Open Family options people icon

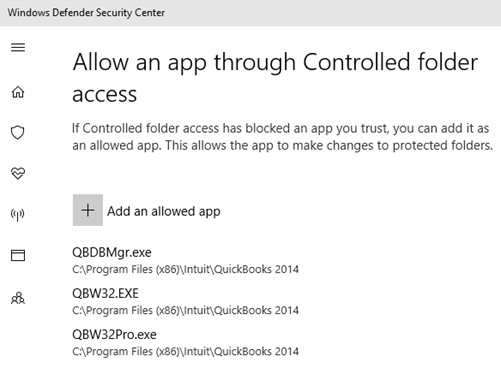(18, 298)
